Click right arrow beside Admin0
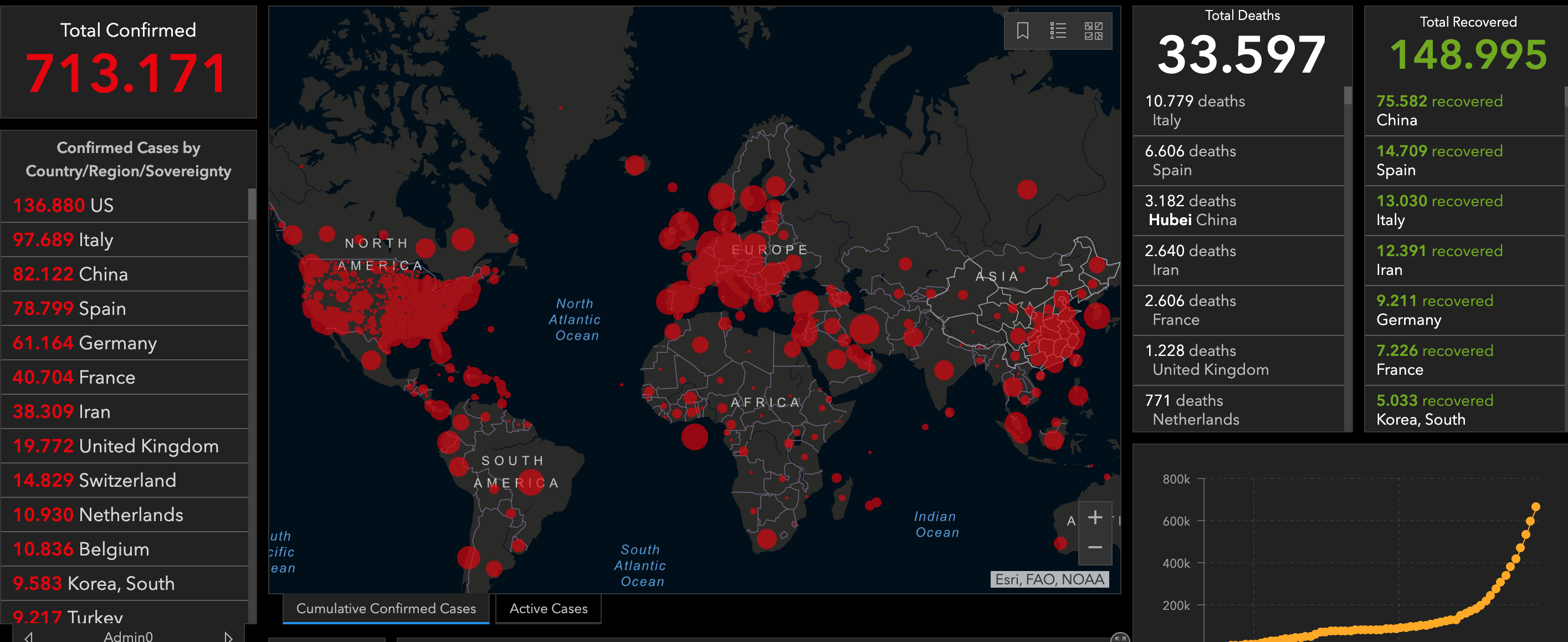This screenshot has height=642, width=1568. pos(228,636)
